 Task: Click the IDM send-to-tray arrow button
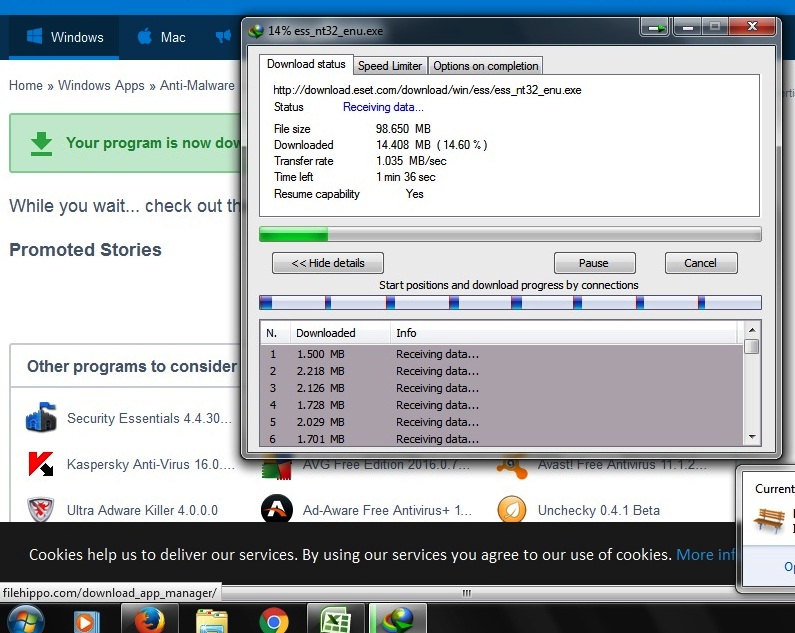tap(656, 27)
